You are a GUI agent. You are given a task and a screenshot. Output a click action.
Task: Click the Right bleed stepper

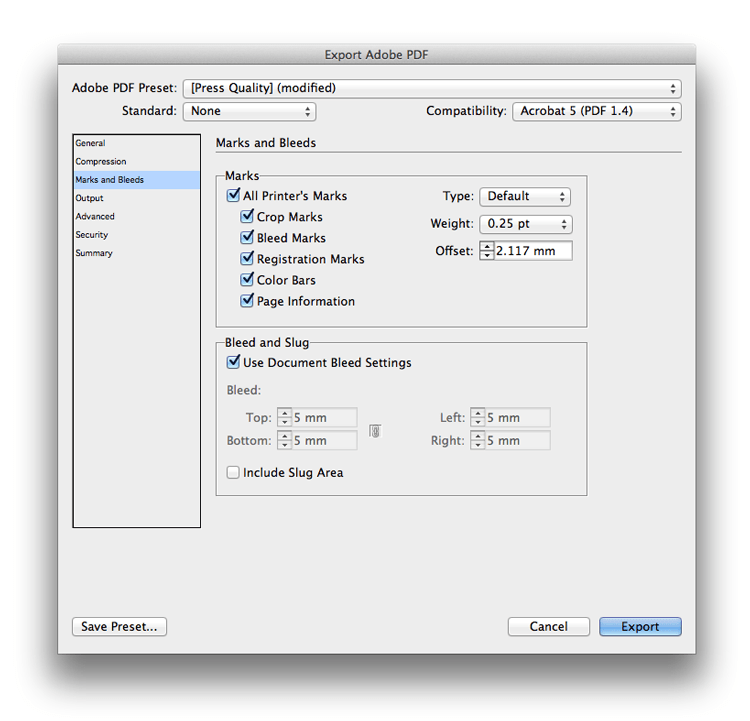tap(478, 440)
